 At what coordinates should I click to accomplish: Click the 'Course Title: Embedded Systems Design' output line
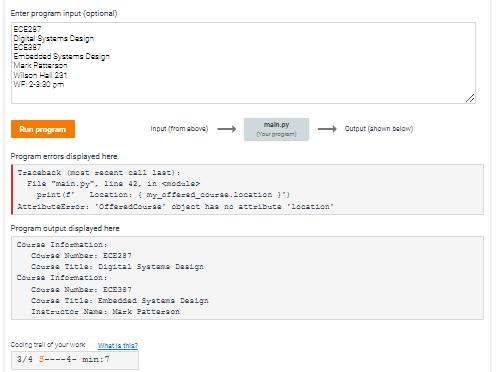[120, 301]
